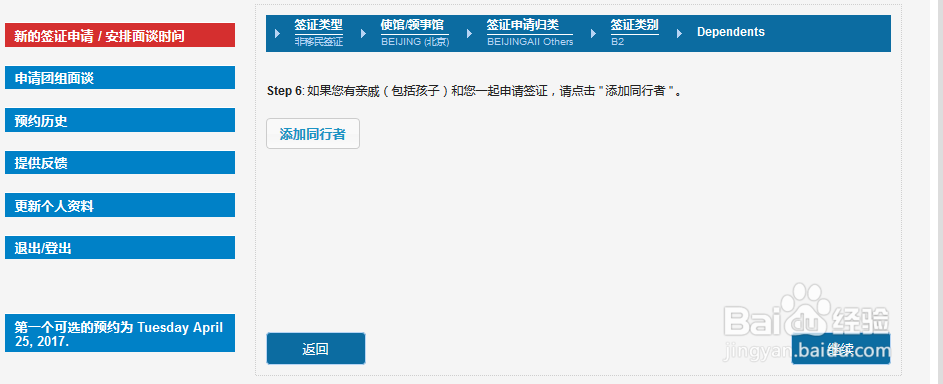Go to 预约历史 page
The width and height of the screenshot is (943, 384).
click(x=120, y=120)
